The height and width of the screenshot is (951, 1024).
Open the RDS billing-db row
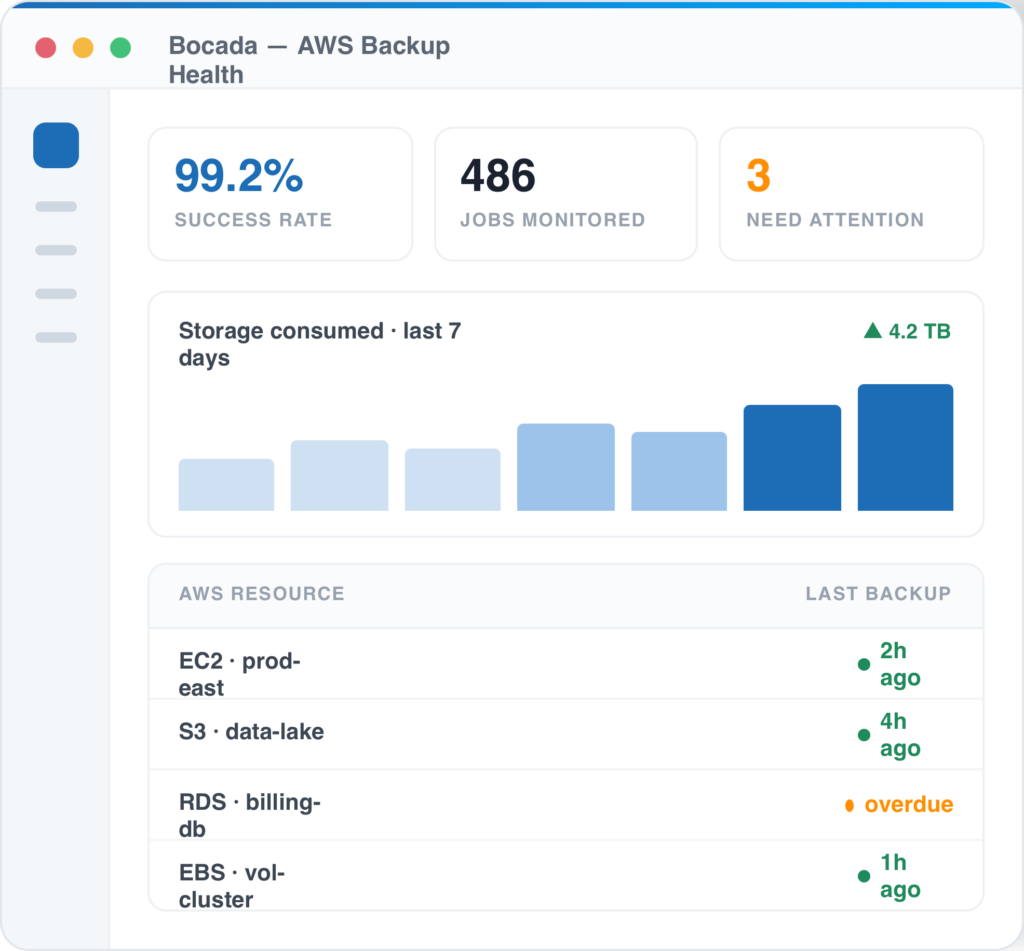566,805
